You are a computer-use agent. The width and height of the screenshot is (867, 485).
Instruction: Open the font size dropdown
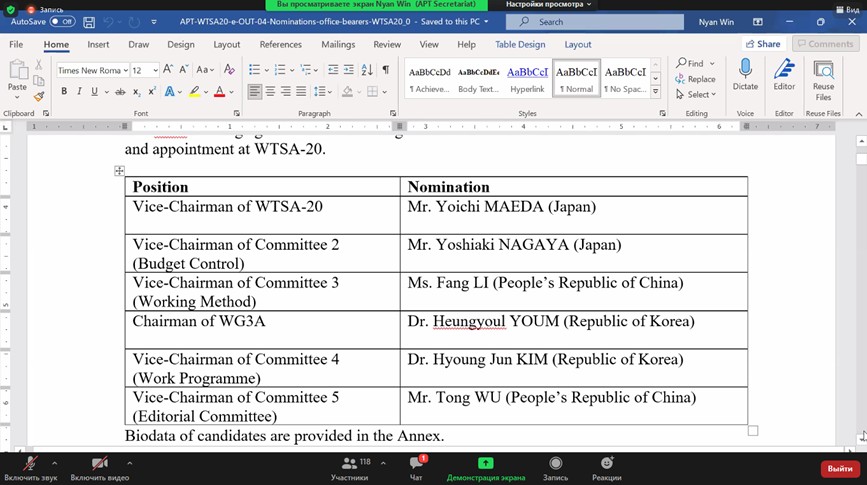(155, 70)
